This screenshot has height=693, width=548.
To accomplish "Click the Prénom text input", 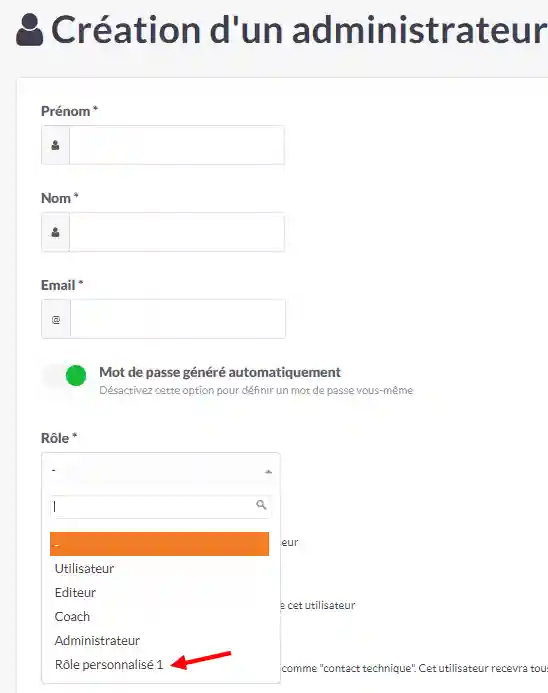I will click(177, 145).
